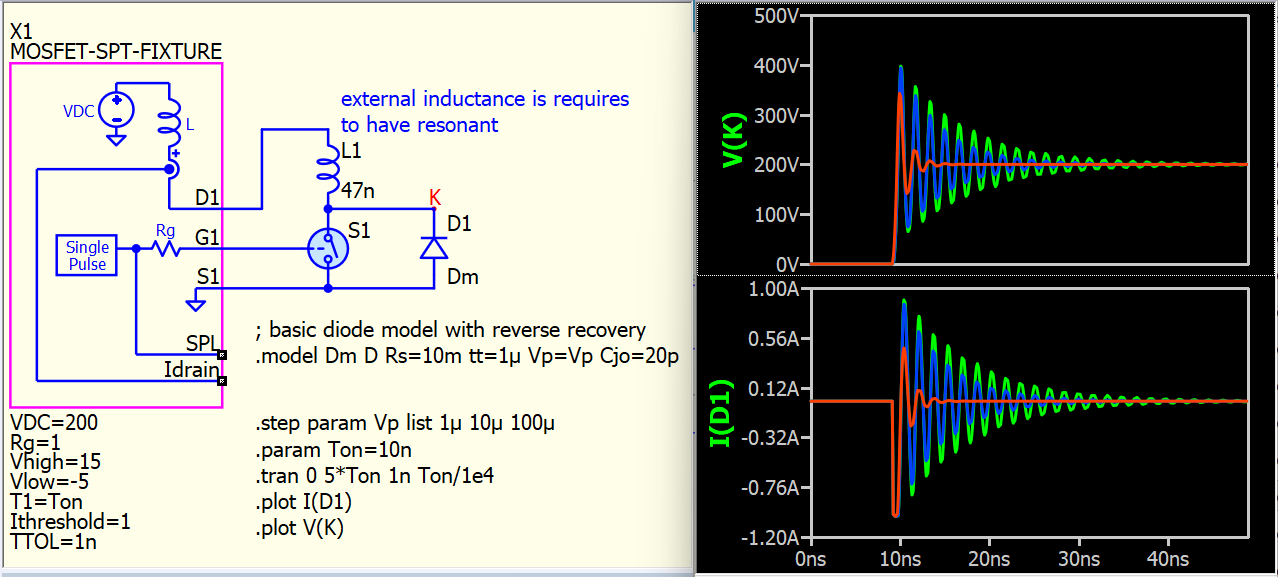
Task: Click the VDC voltage source symbol
Action: [x=117, y=110]
